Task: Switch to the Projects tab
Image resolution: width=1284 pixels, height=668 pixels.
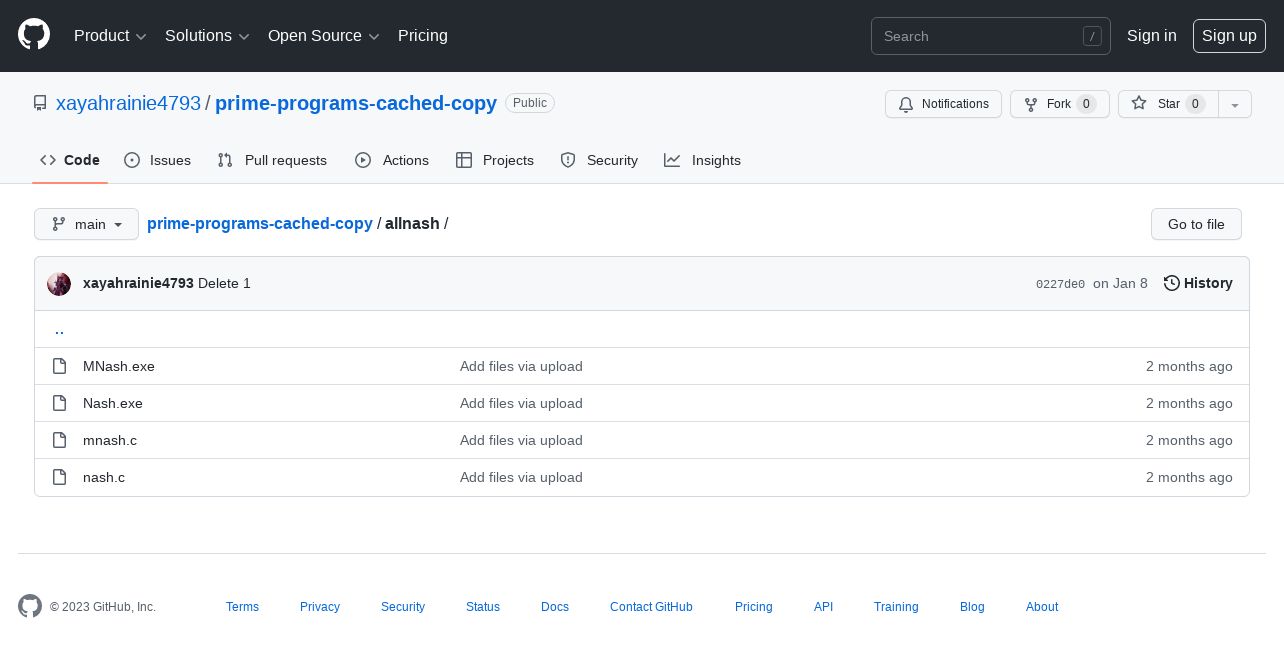Action: pyautogui.click(x=495, y=160)
